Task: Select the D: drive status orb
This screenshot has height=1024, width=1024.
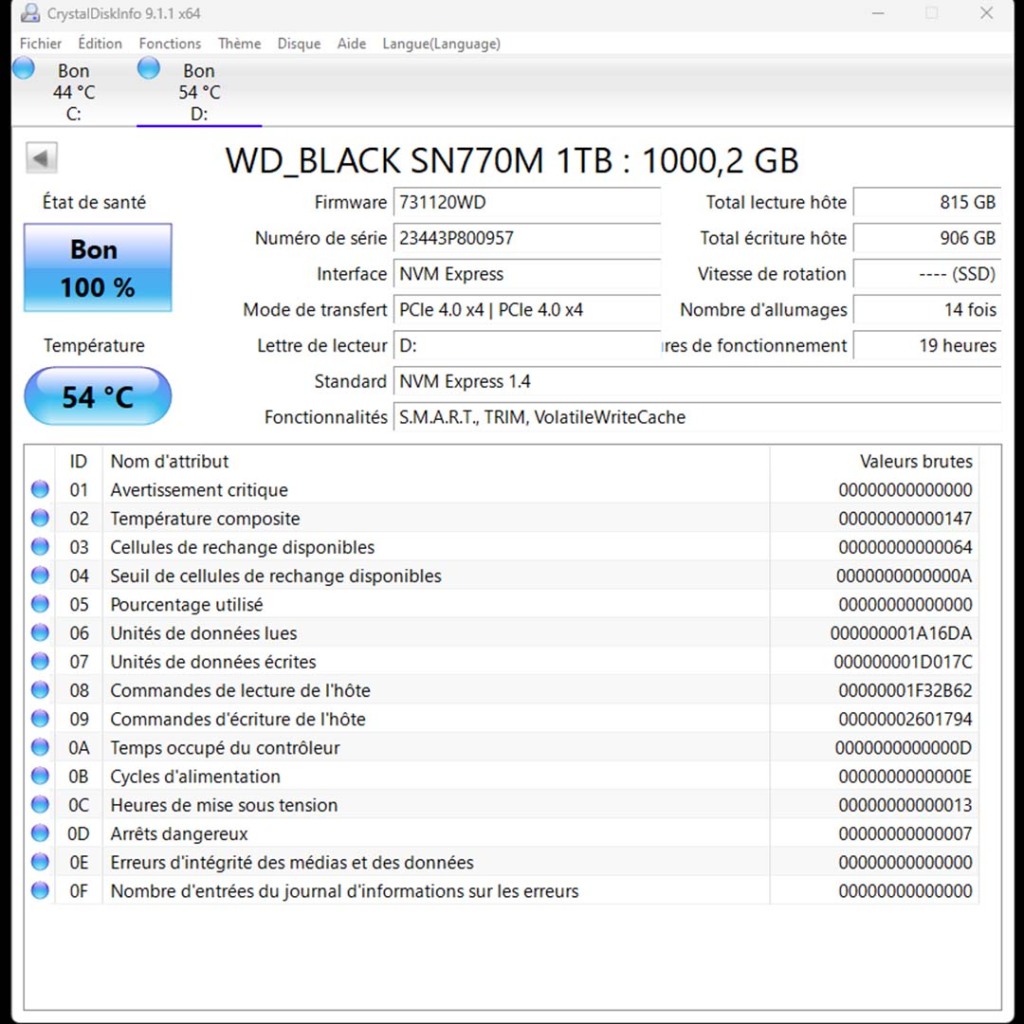Action: 148,68
